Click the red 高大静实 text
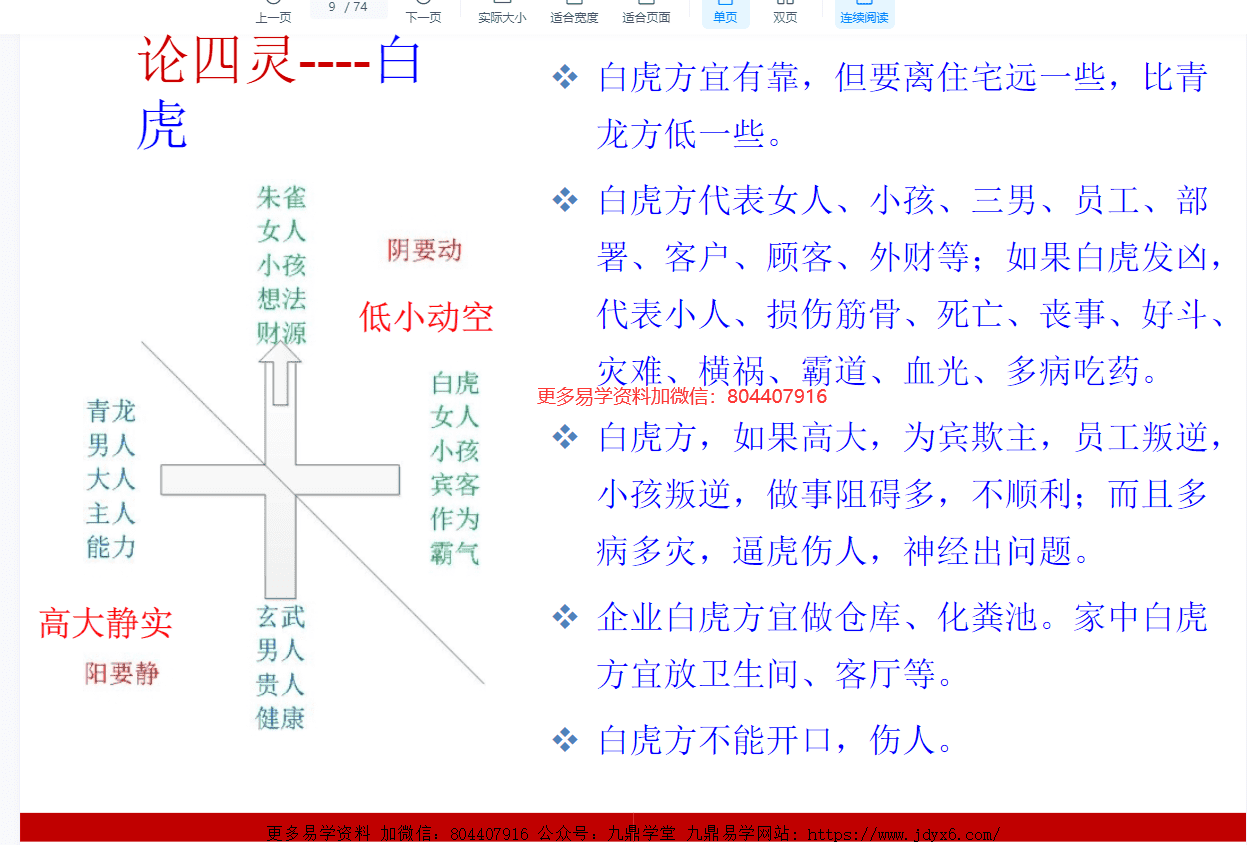Screen dimensions: 1247x845 pyautogui.click(x=105, y=623)
